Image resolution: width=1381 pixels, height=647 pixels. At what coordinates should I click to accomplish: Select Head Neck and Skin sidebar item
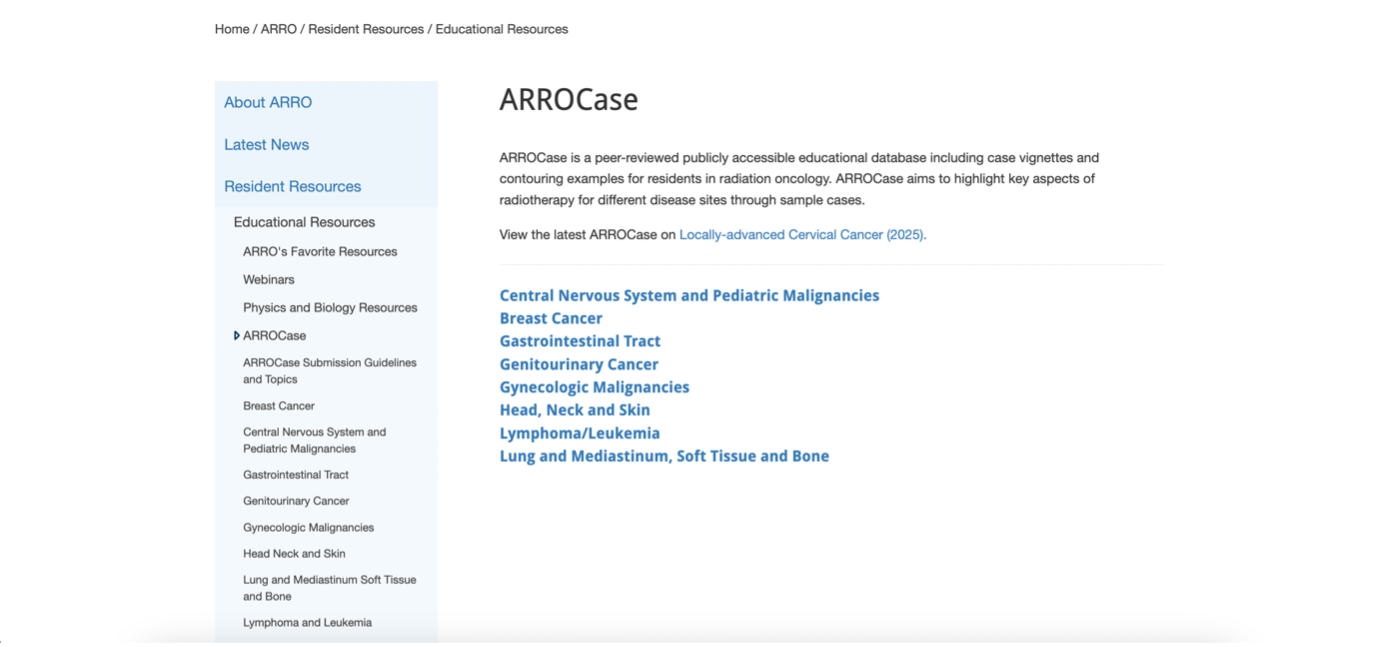294,554
